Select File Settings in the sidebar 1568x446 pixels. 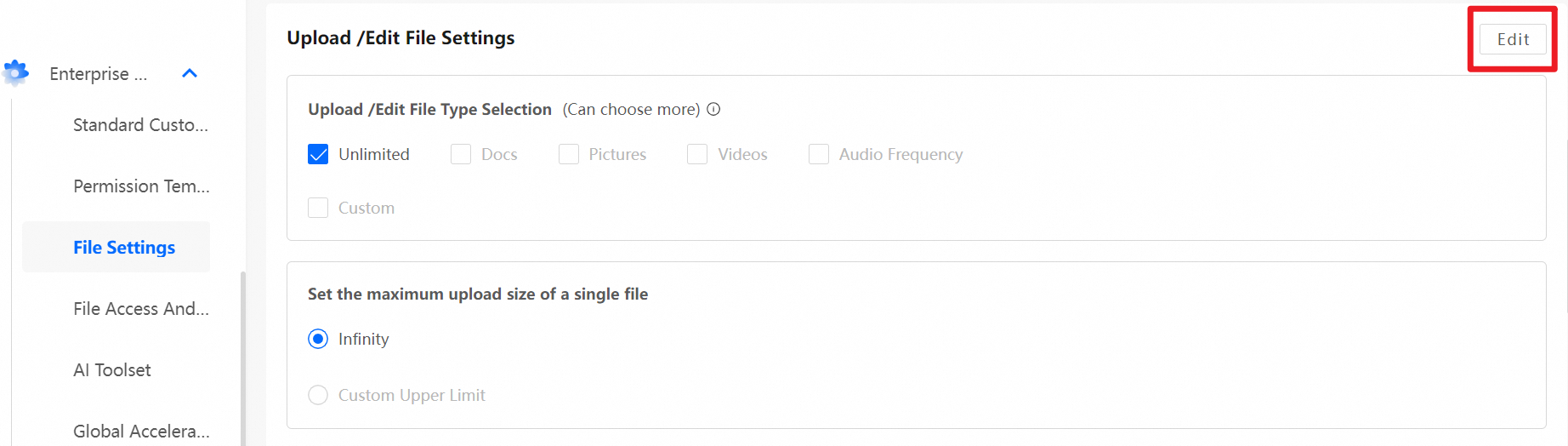[x=124, y=248]
